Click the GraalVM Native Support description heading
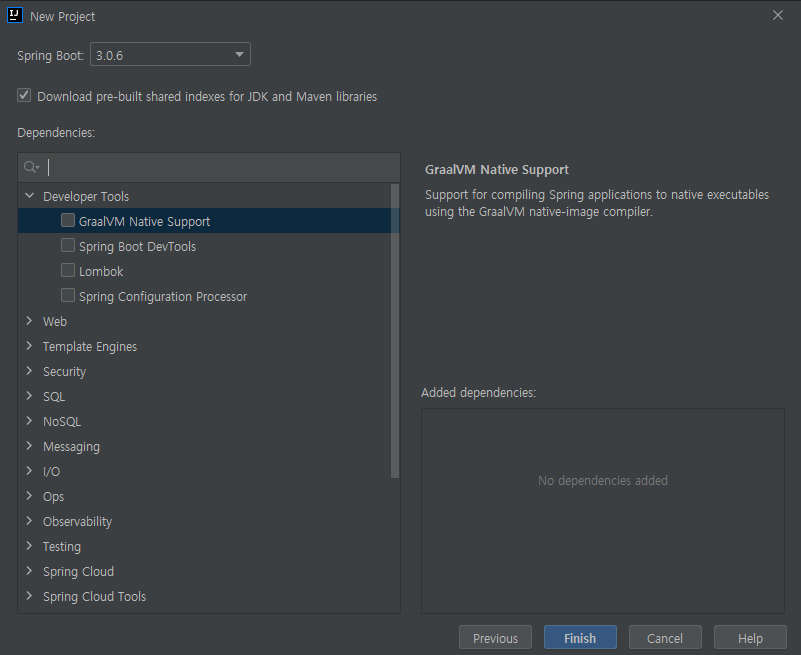Screen dimensions: 801x655 tap(497, 170)
